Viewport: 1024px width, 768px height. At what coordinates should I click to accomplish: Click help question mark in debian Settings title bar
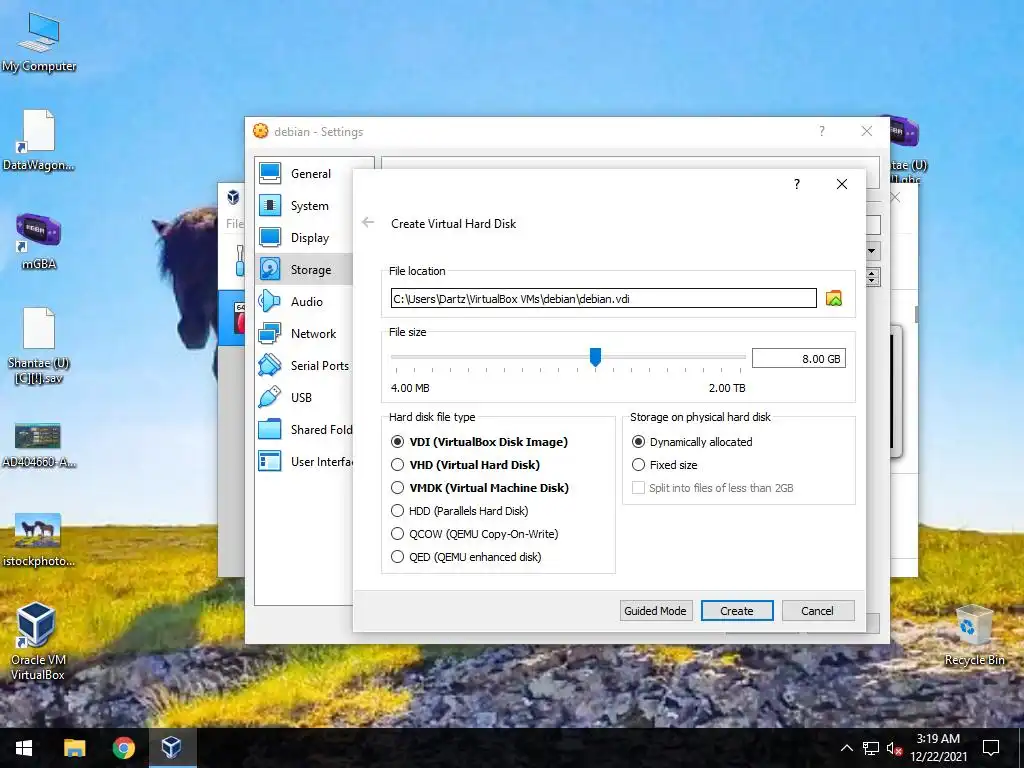[822, 131]
